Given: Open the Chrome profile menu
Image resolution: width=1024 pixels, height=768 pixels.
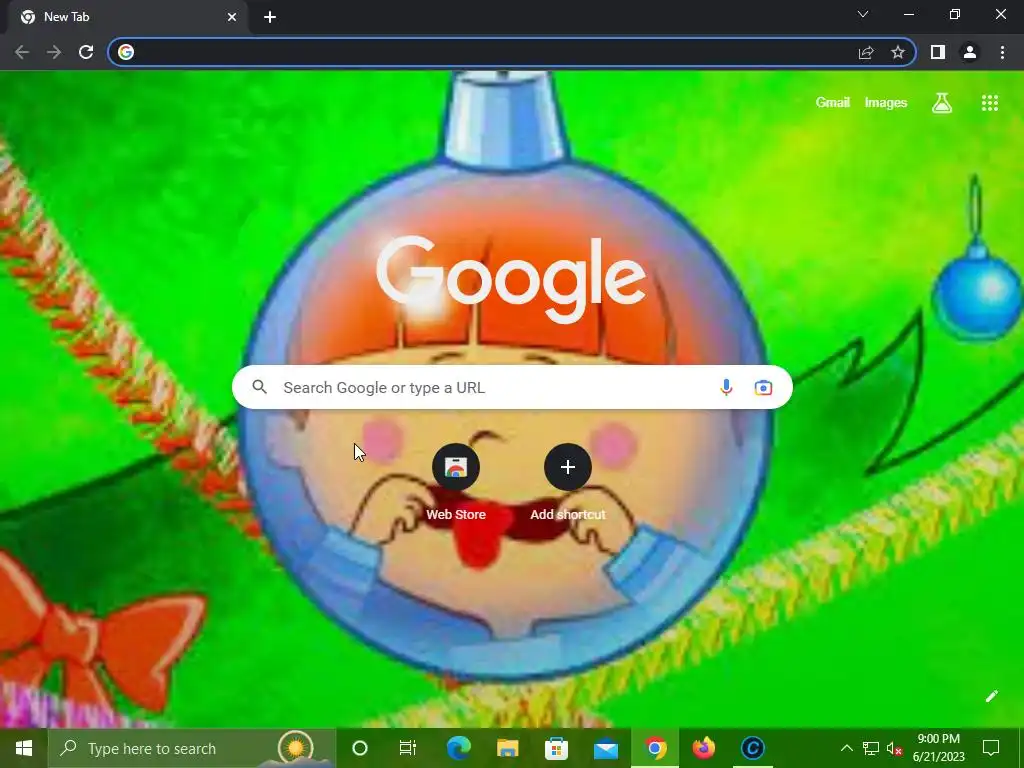Looking at the screenshot, I should click(x=970, y=52).
